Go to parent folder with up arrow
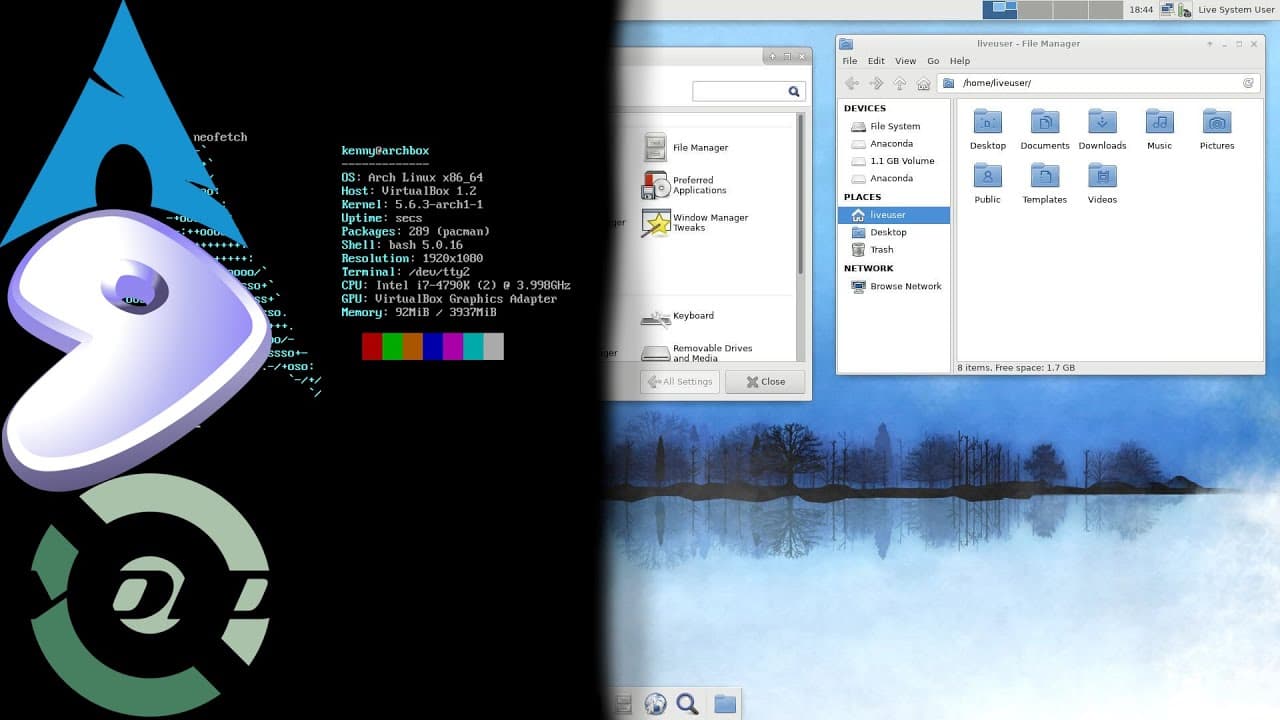The image size is (1280, 720). coord(900,84)
